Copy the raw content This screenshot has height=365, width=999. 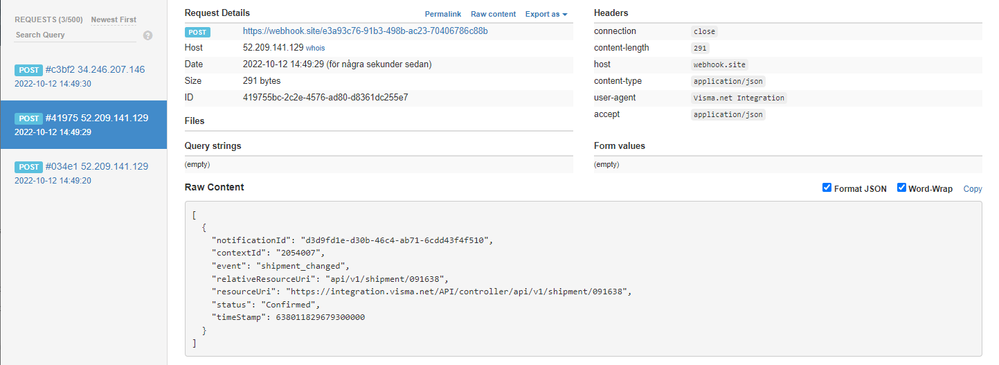pyautogui.click(x=972, y=189)
